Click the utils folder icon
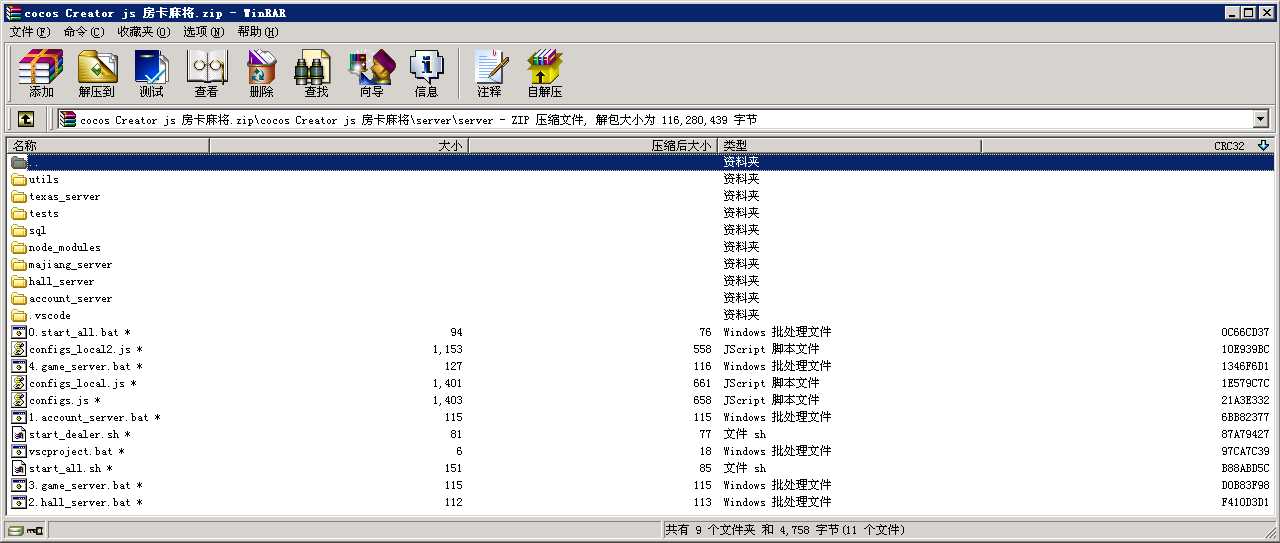The width and height of the screenshot is (1280, 543). [19, 180]
